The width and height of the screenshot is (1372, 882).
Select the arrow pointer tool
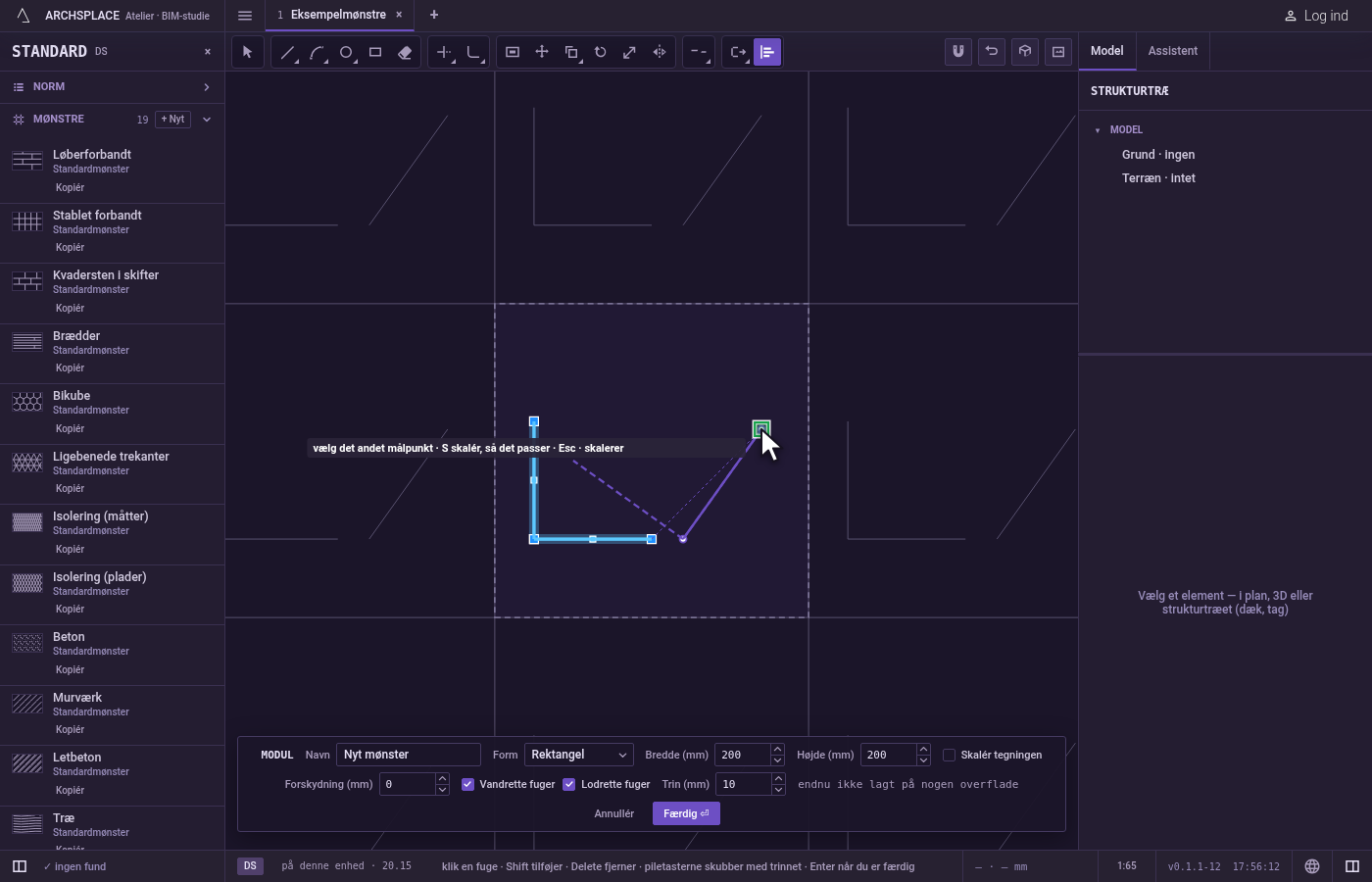click(247, 52)
